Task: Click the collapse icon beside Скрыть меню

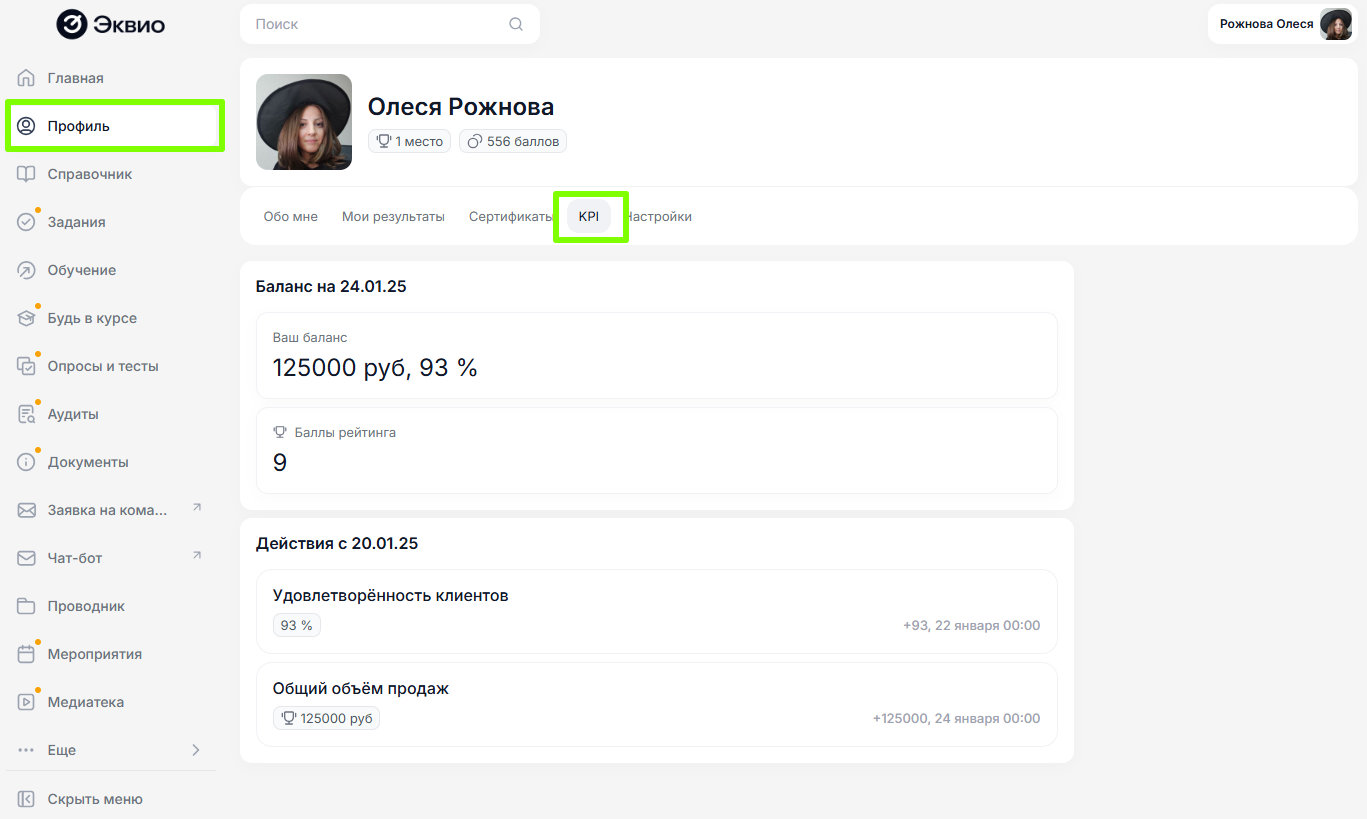Action: point(27,799)
